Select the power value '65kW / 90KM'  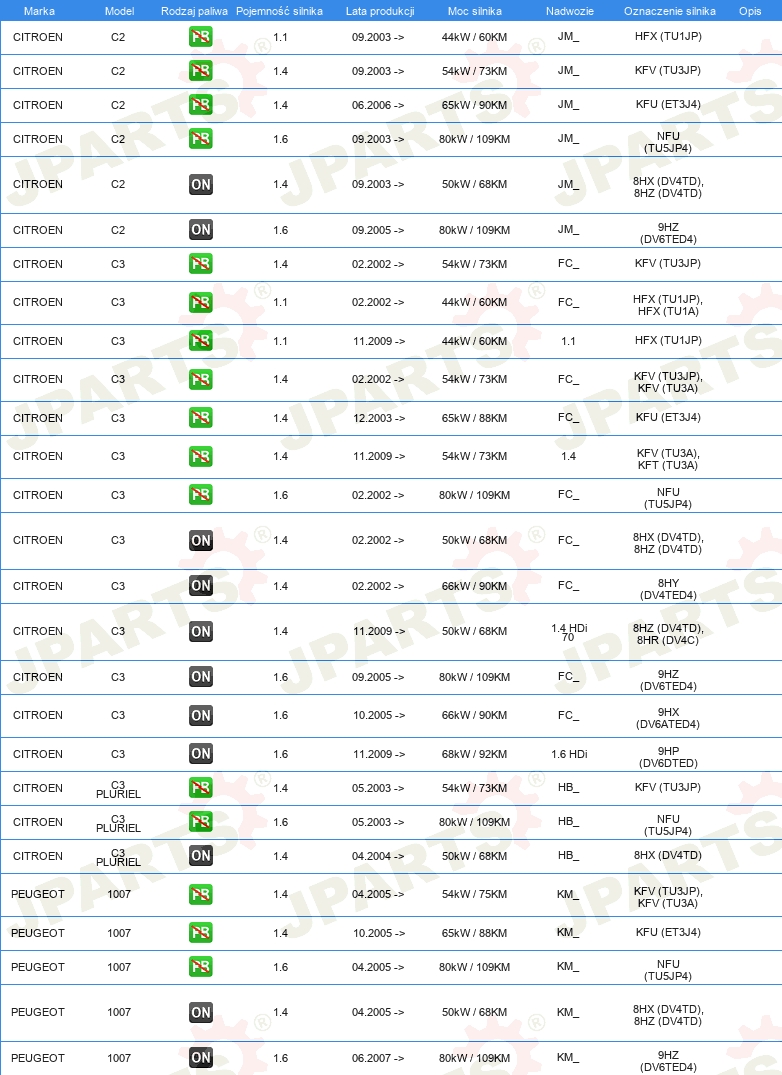tap(474, 106)
